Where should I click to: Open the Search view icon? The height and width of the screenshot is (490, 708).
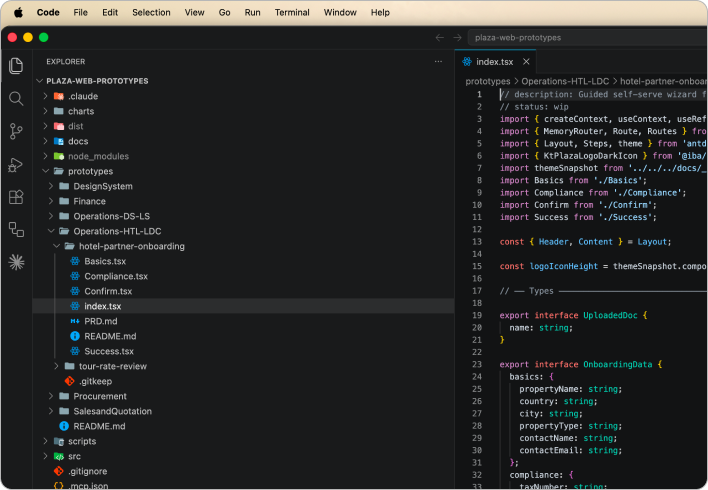(16, 98)
